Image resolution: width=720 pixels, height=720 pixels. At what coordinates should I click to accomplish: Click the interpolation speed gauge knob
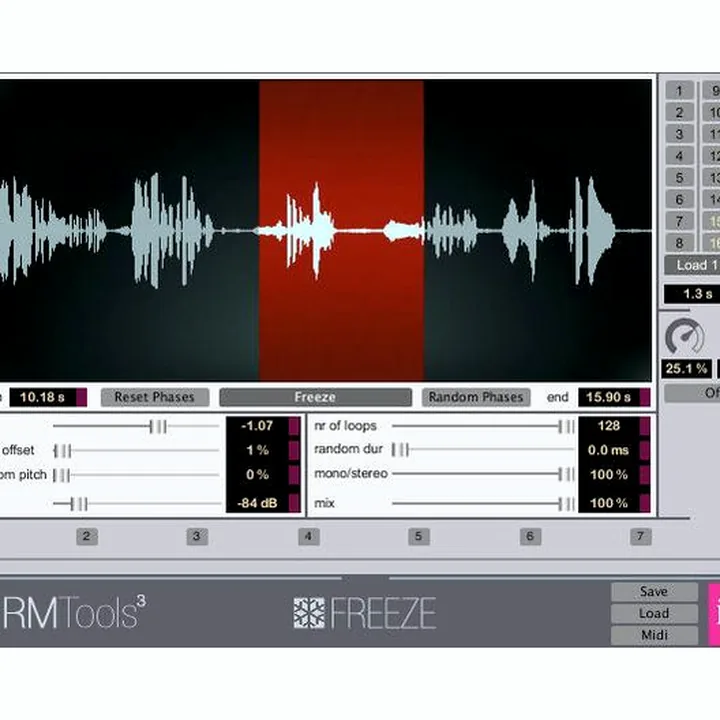685,338
